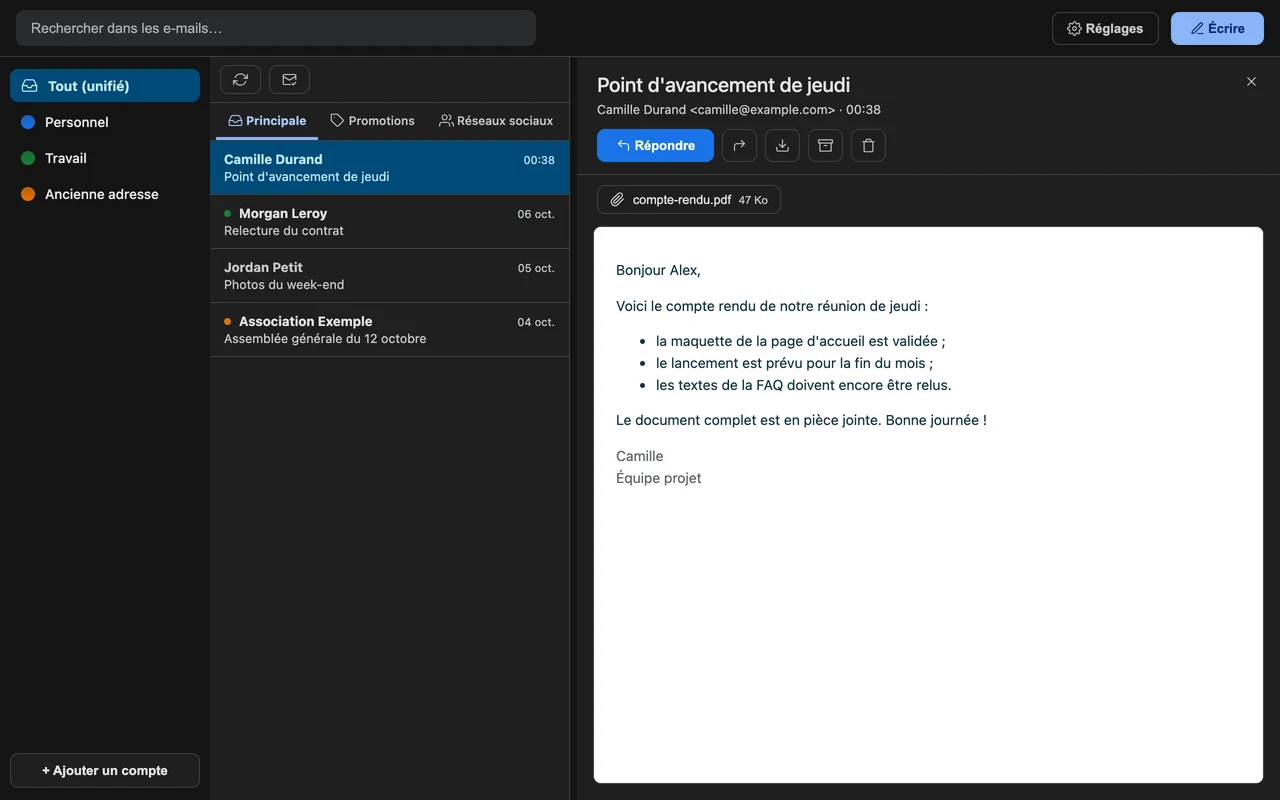
Task: Click the Écrire compose button
Action: 1217,28
